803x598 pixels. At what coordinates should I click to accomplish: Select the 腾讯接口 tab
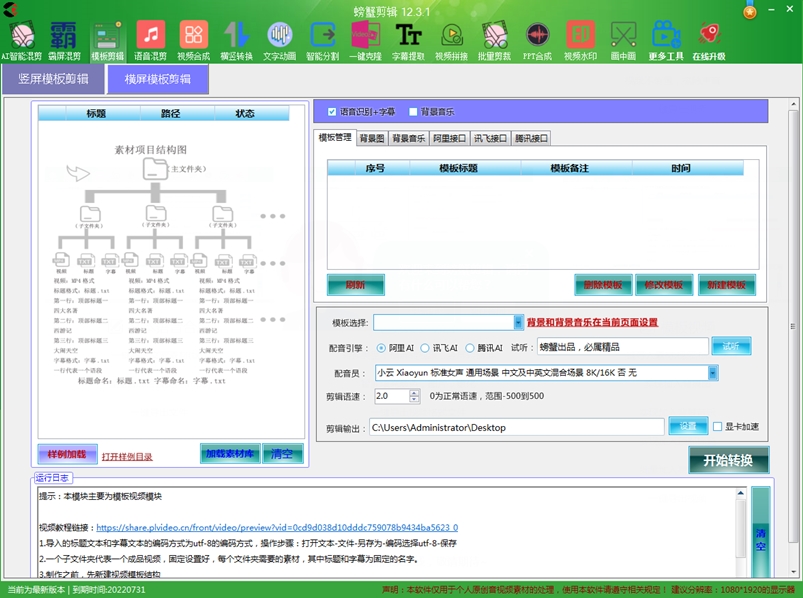point(531,138)
